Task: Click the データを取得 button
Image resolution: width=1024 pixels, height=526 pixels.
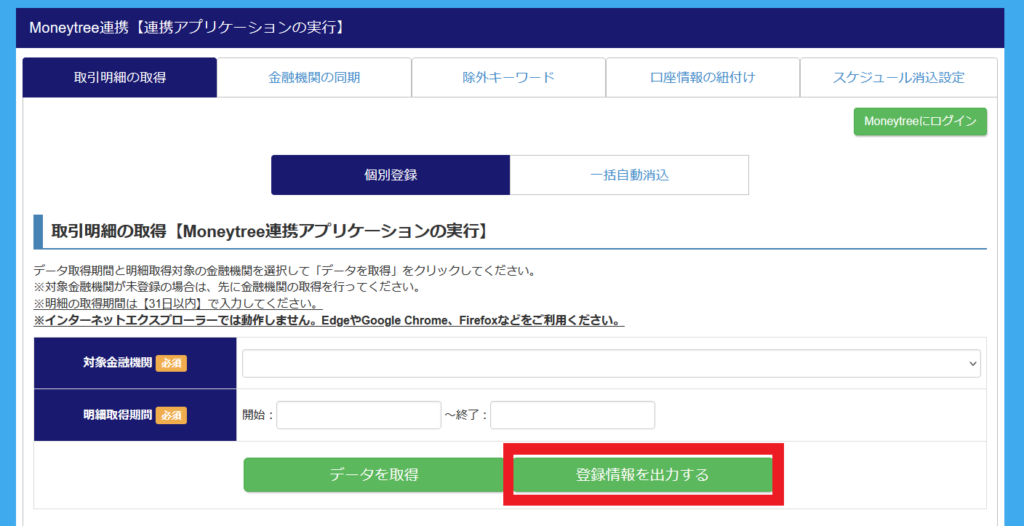Action: 374,474
